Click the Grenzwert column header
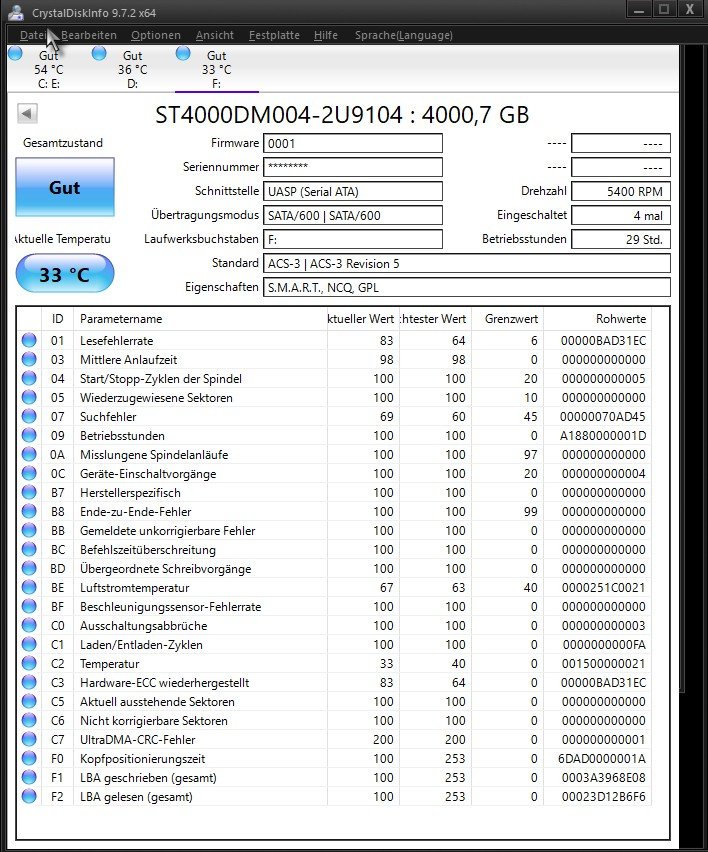 pyautogui.click(x=507, y=319)
